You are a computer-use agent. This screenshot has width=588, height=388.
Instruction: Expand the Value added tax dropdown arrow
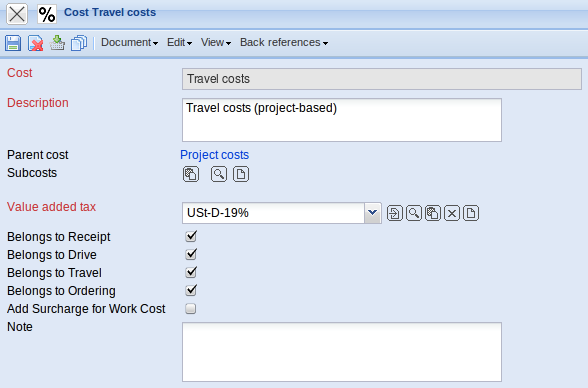click(372, 213)
